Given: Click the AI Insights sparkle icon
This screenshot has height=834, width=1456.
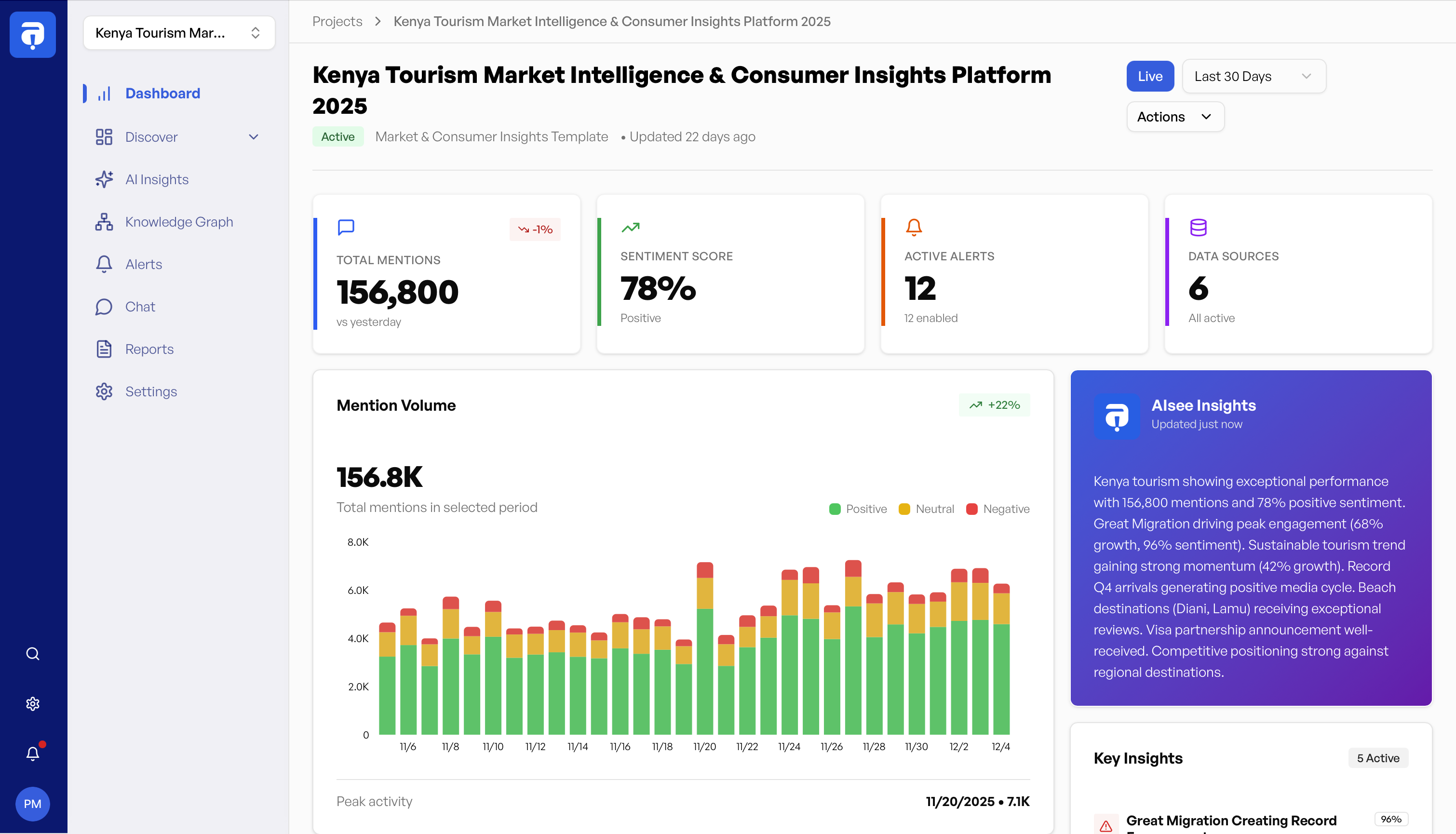Looking at the screenshot, I should (x=104, y=179).
